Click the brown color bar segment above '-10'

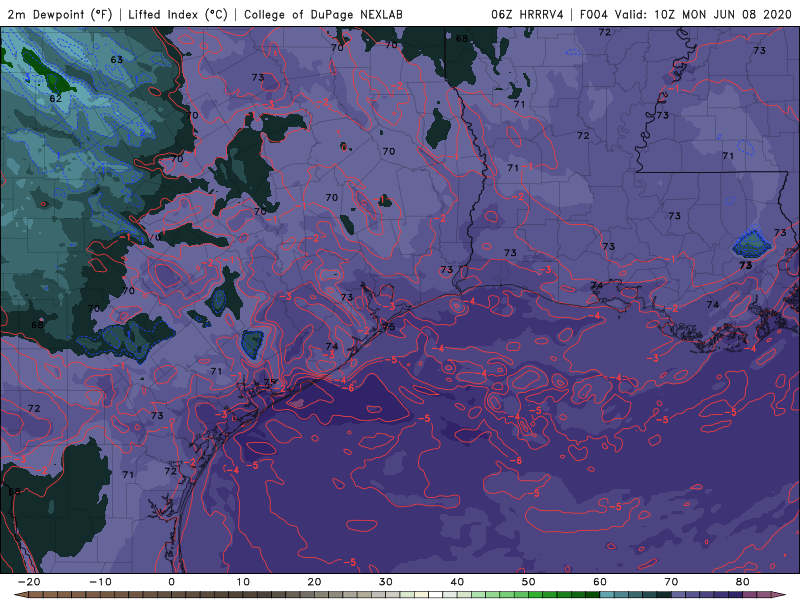(x=107, y=595)
